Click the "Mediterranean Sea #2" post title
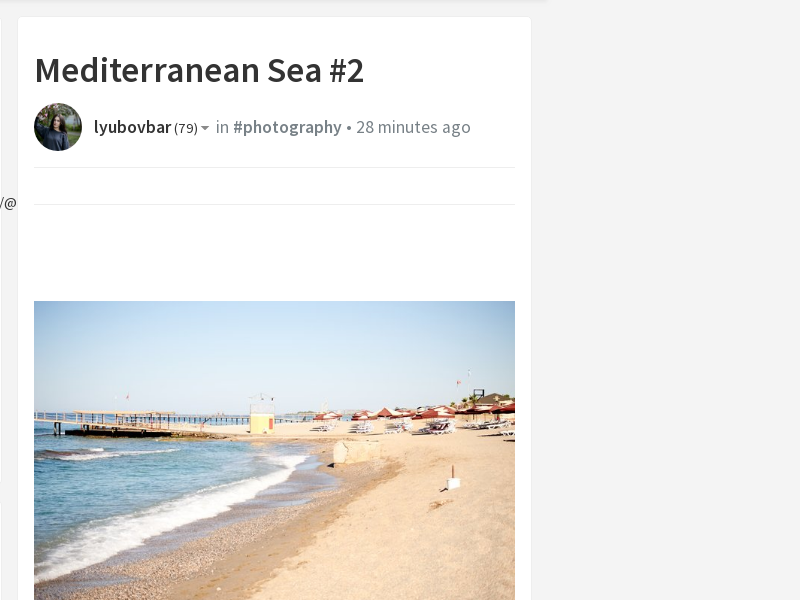This screenshot has width=800, height=600. coord(199,70)
